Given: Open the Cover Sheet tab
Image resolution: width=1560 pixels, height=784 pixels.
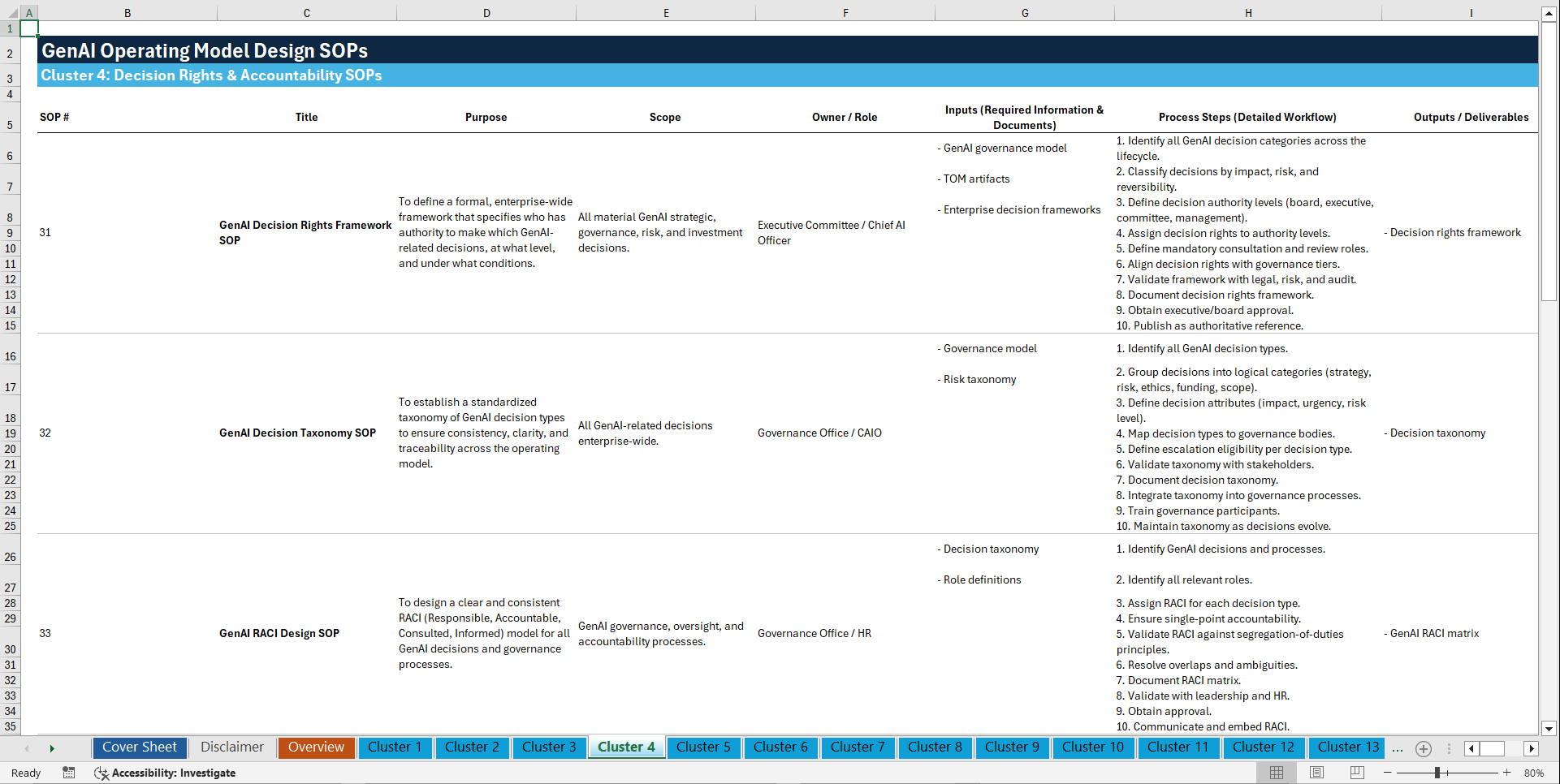Looking at the screenshot, I should coord(139,747).
